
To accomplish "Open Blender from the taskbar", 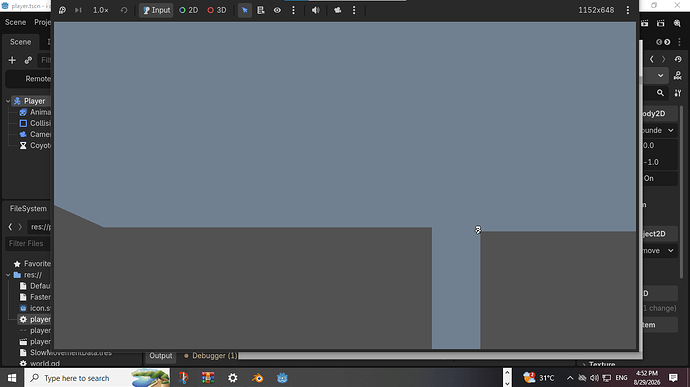I will click(x=257, y=378).
